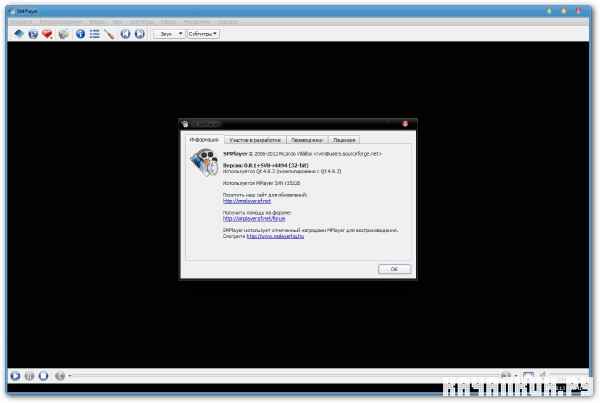Expand the Субтитры dropdown in the toolbar
Viewport: 600px width, 403px height.
click(203, 34)
